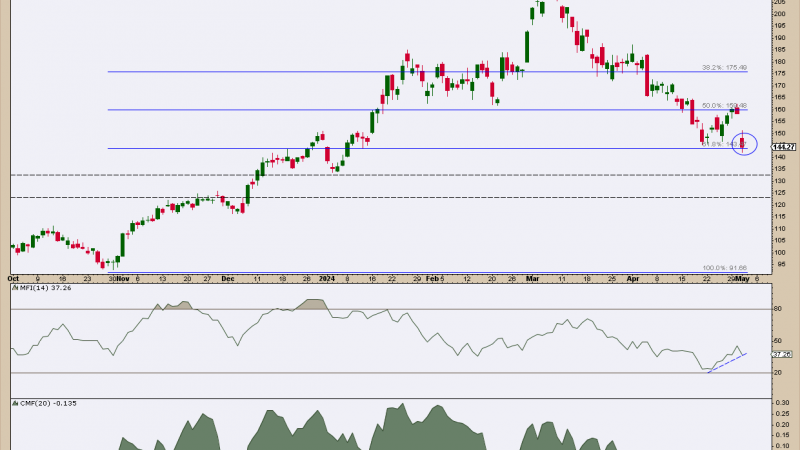The height and width of the screenshot is (450, 800).
Task: Click the MFI(14) 37.26 indicator label
Action: click(x=45, y=288)
